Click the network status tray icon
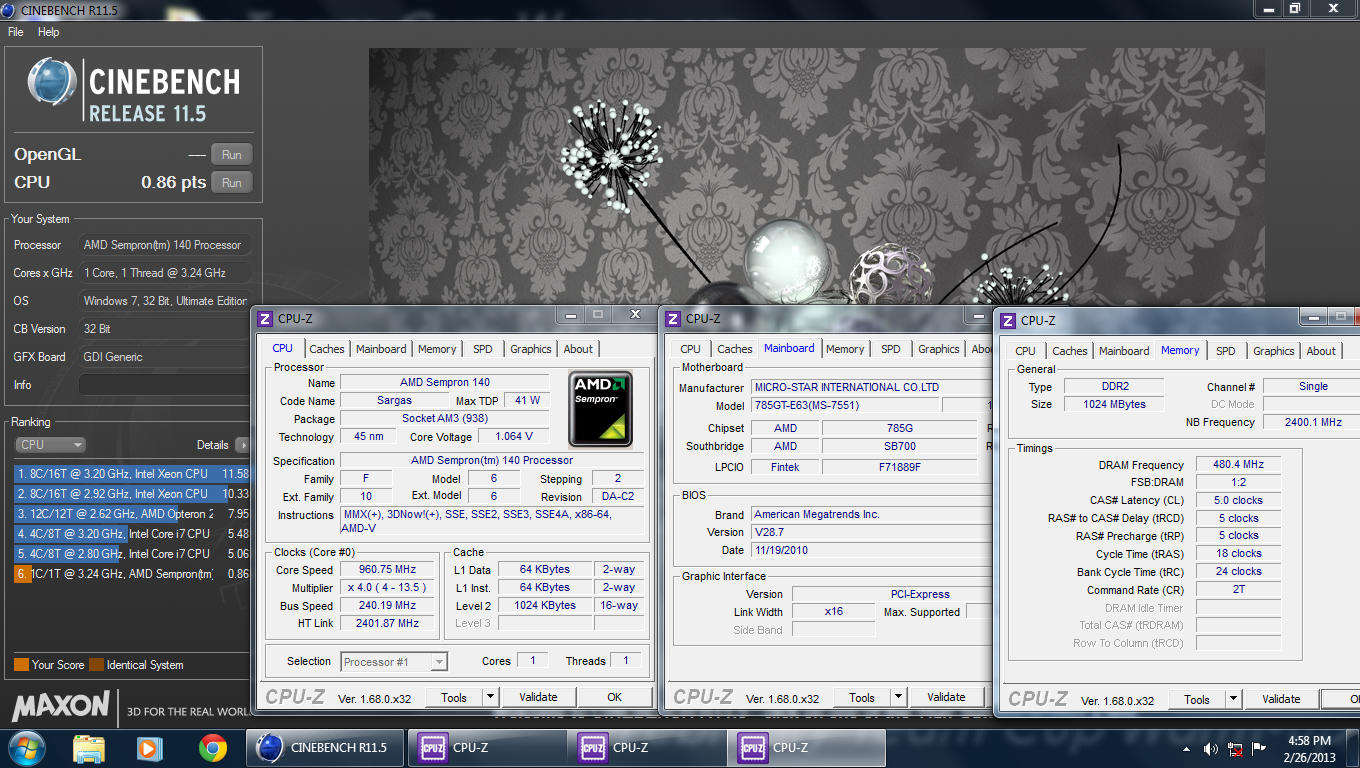Viewport: 1360px width, 768px height. tap(1236, 748)
